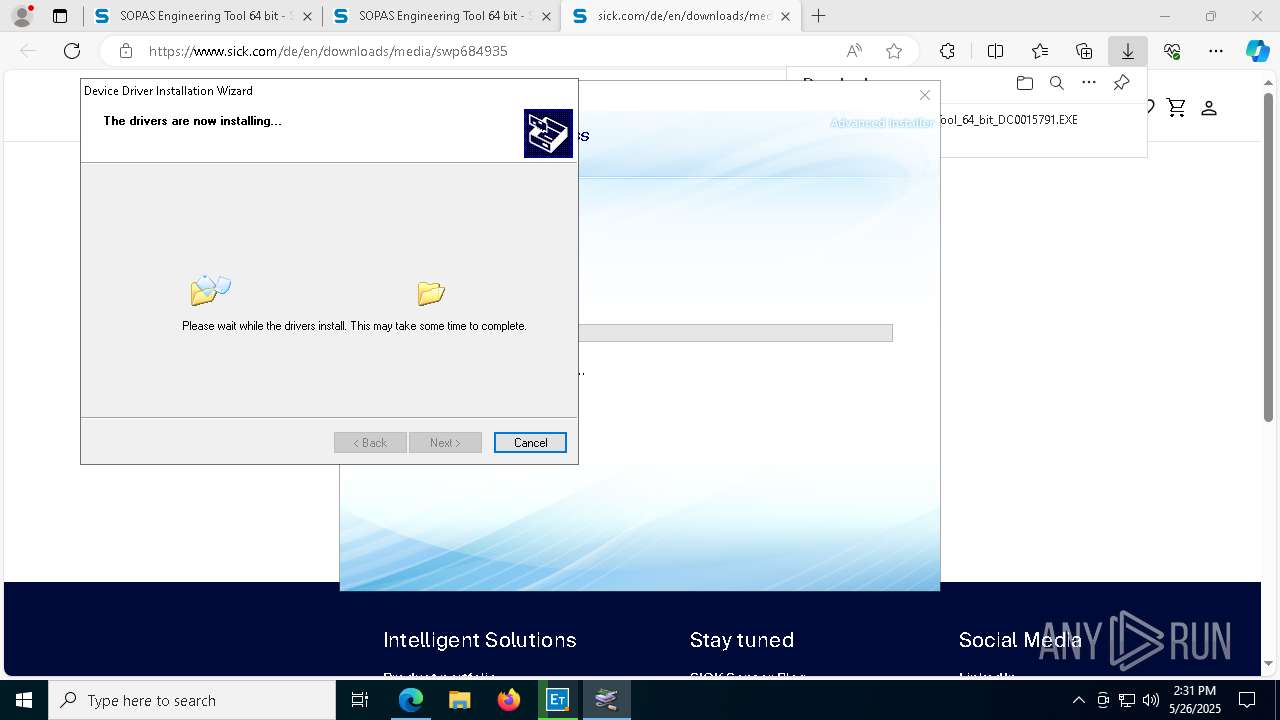Image resolution: width=1280 pixels, height=720 pixels.
Task: Refresh the current page
Action: (72, 51)
